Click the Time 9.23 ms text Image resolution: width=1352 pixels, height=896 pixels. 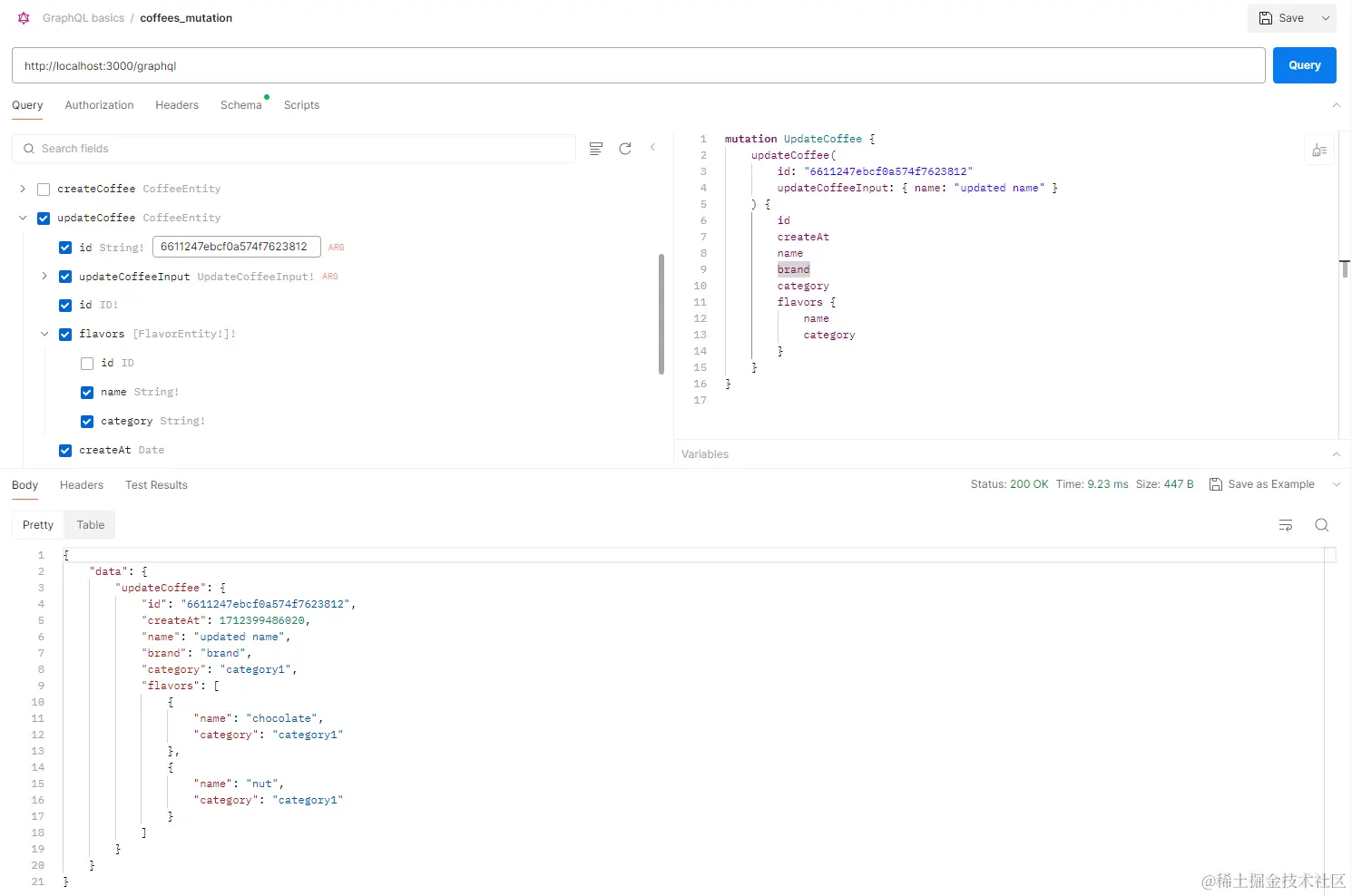point(1092,484)
